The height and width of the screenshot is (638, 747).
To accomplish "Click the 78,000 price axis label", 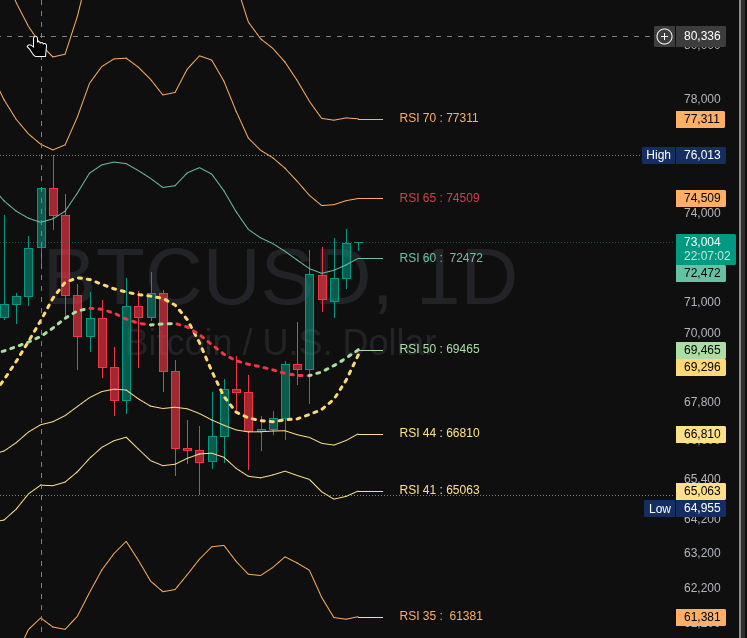I will click(702, 99).
